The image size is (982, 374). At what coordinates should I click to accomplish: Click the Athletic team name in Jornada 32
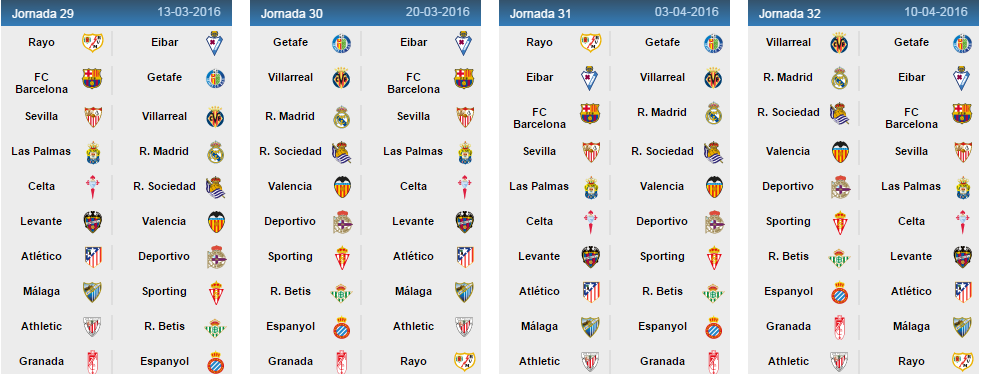(788, 361)
